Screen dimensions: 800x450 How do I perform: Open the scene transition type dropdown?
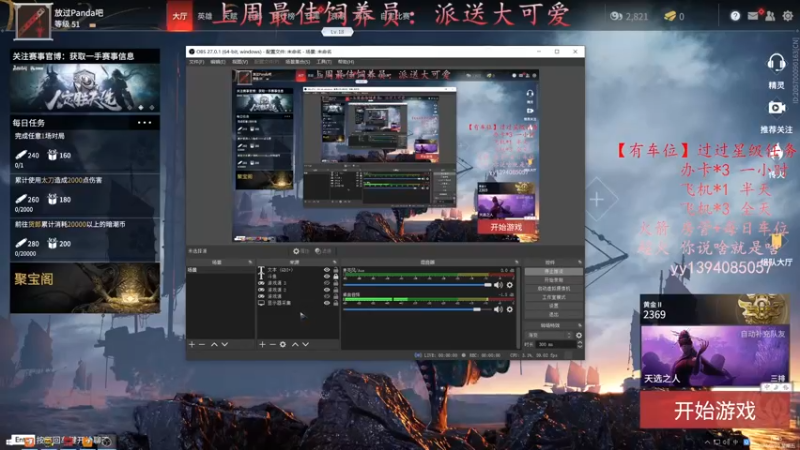(549, 335)
